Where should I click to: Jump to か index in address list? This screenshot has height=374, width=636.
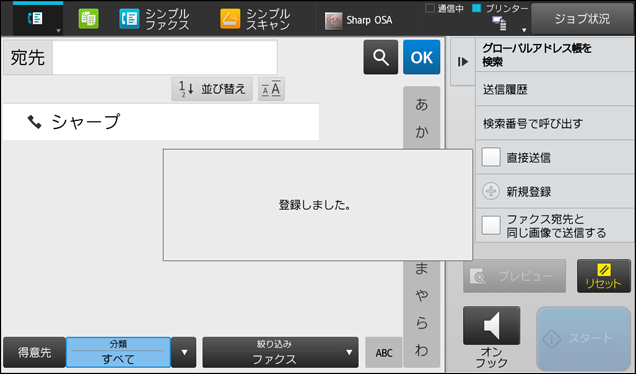(421, 132)
